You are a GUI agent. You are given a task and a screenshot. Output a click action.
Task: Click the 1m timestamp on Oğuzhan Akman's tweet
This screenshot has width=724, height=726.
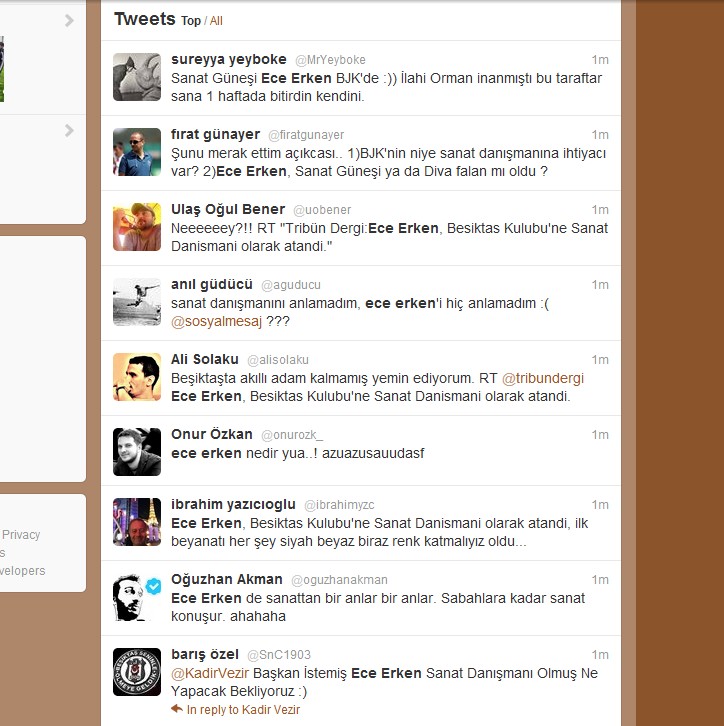pos(600,580)
